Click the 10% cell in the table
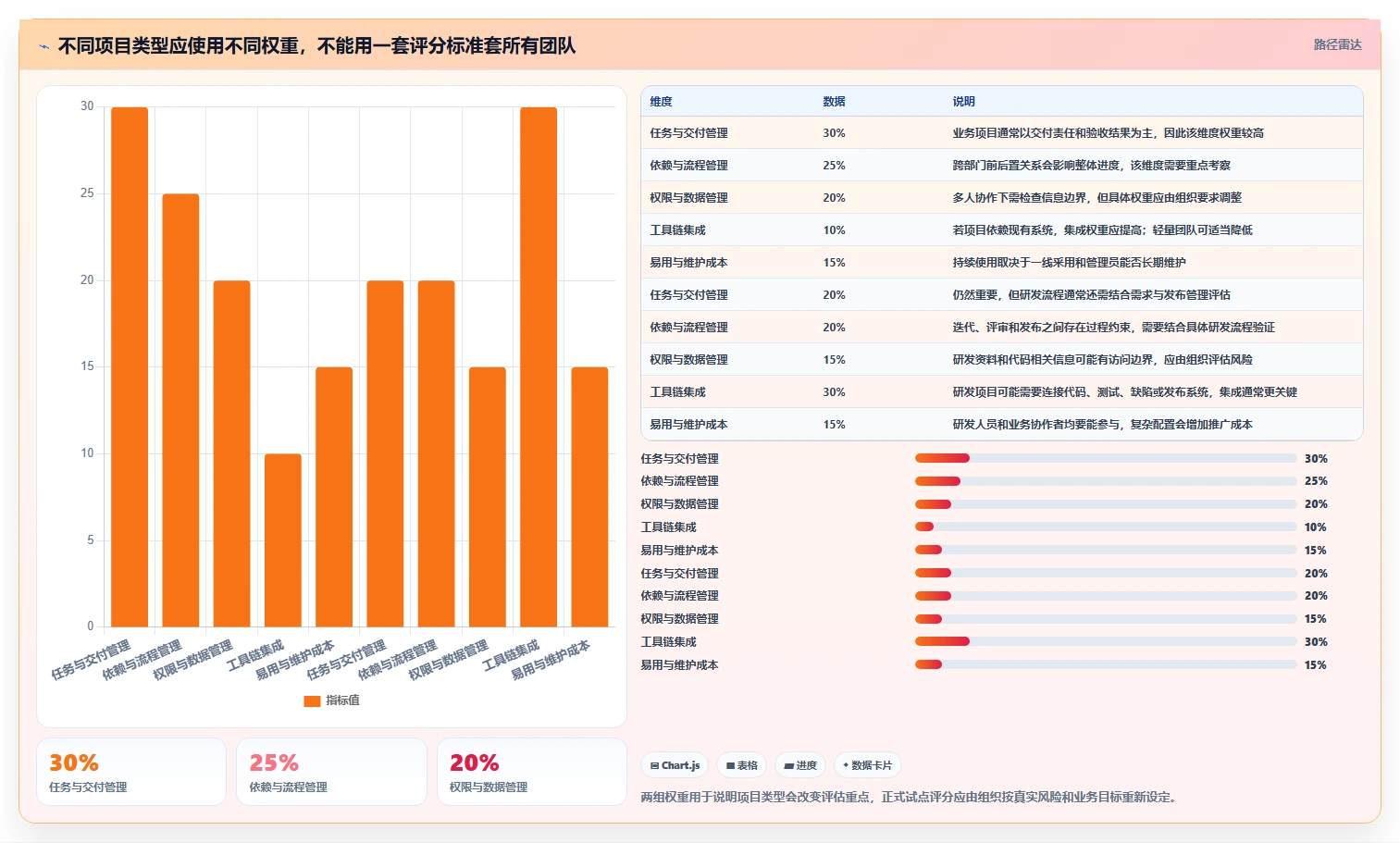Image resolution: width=1400 pixels, height=843 pixels. click(x=834, y=230)
